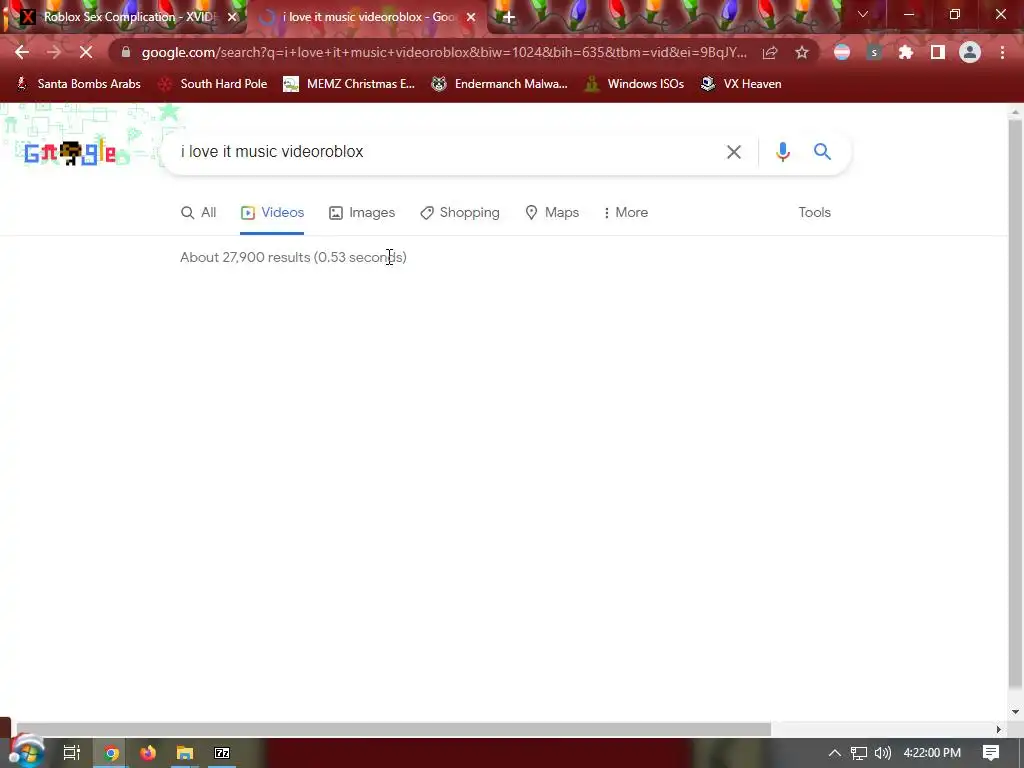Open Chrome's three-dot menu
The image size is (1024, 768).
tap(1002, 52)
